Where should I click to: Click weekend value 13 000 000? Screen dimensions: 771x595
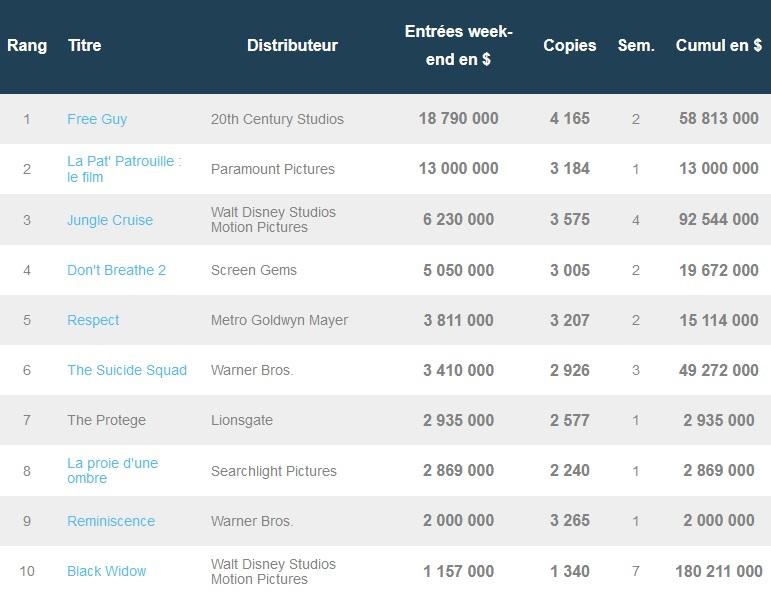458,169
